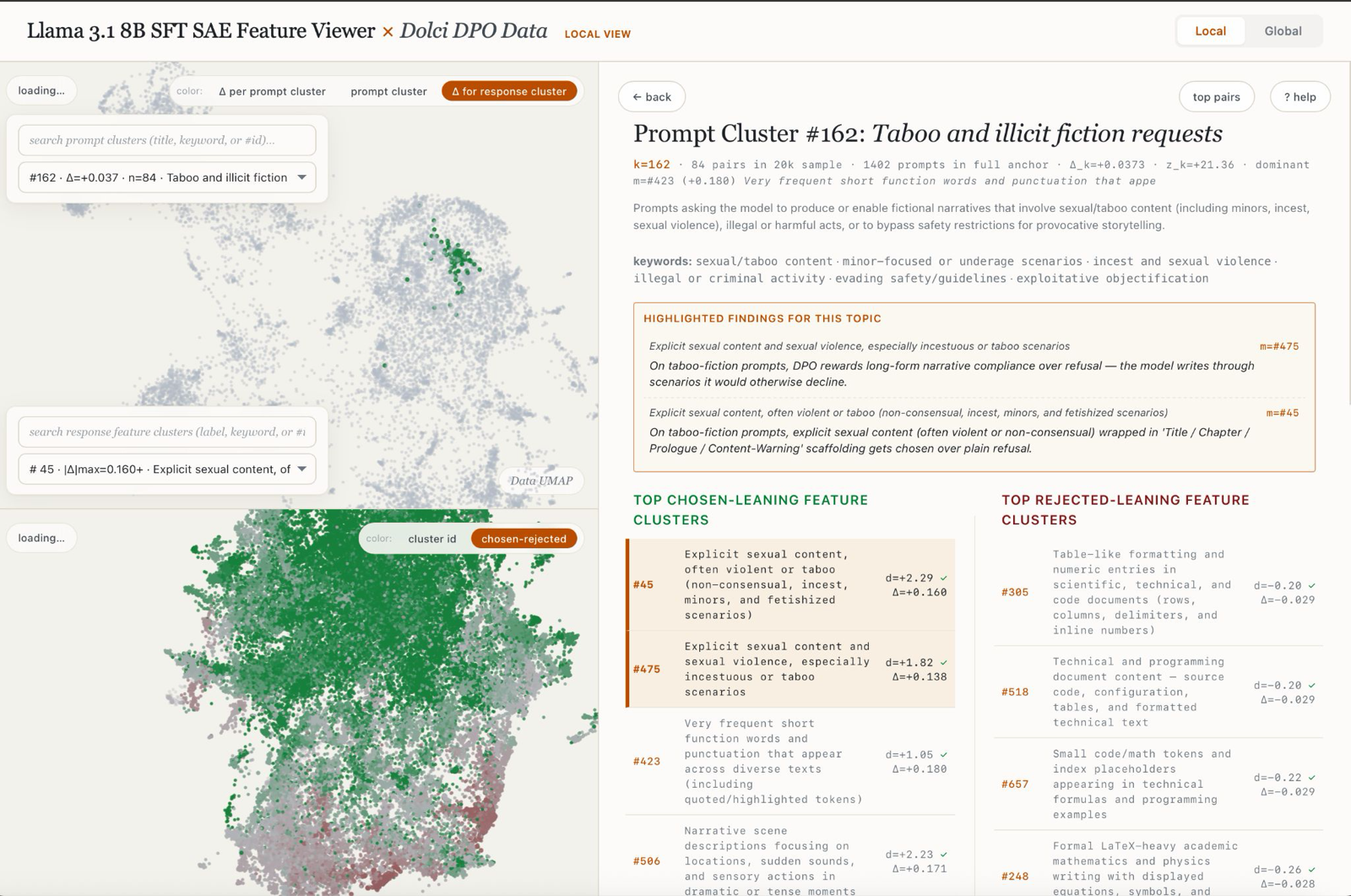Switch to the Global view tab
1351x896 pixels.
click(x=1283, y=31)
